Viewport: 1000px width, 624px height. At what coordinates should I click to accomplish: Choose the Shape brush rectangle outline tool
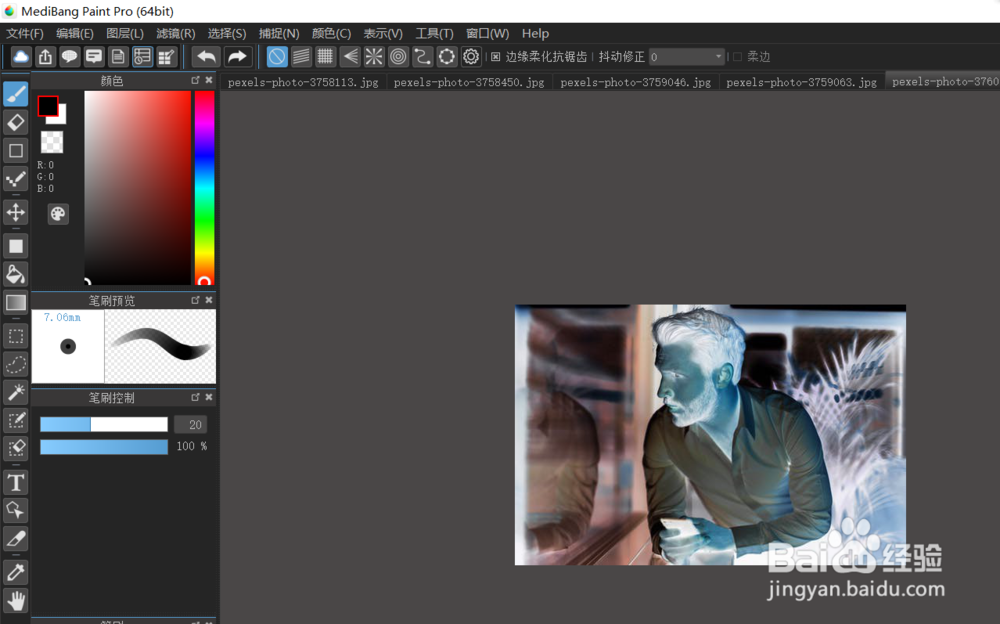point(16,151)
